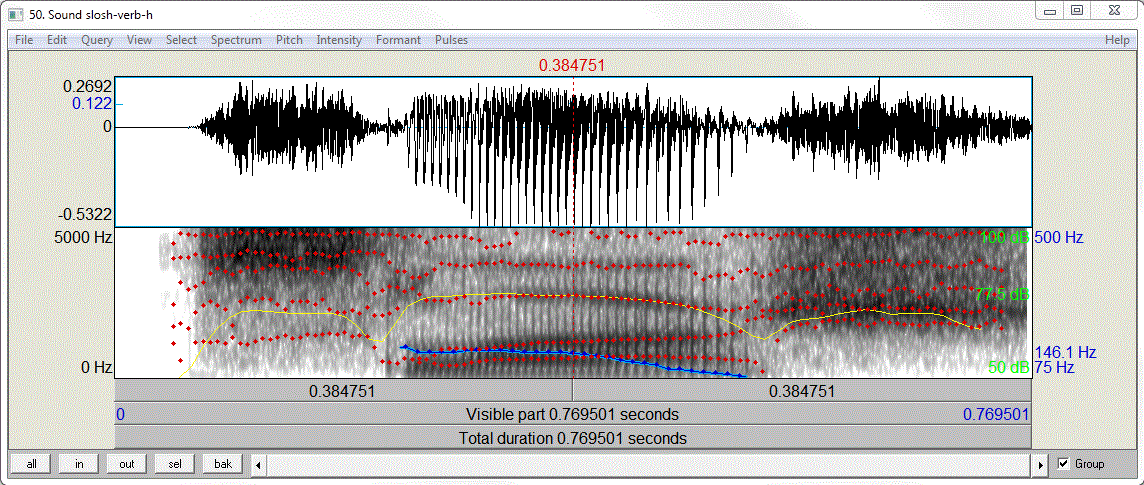
Task: Click the 'in' zoom button
Action: click(79, 464)
